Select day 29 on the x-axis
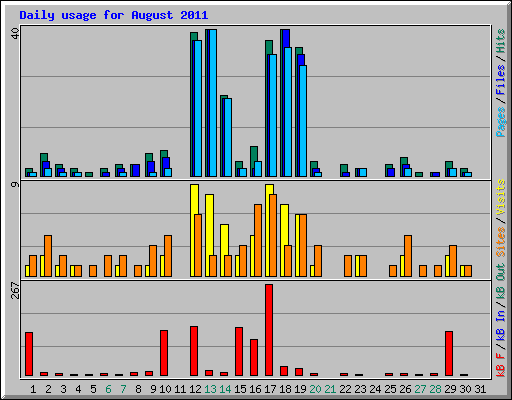512x400 pixels. [x=450, y=389]
